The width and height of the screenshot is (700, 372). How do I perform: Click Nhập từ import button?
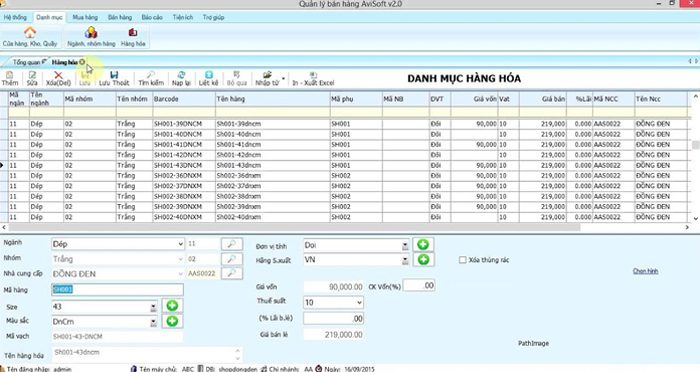click(x=267, y=78)
